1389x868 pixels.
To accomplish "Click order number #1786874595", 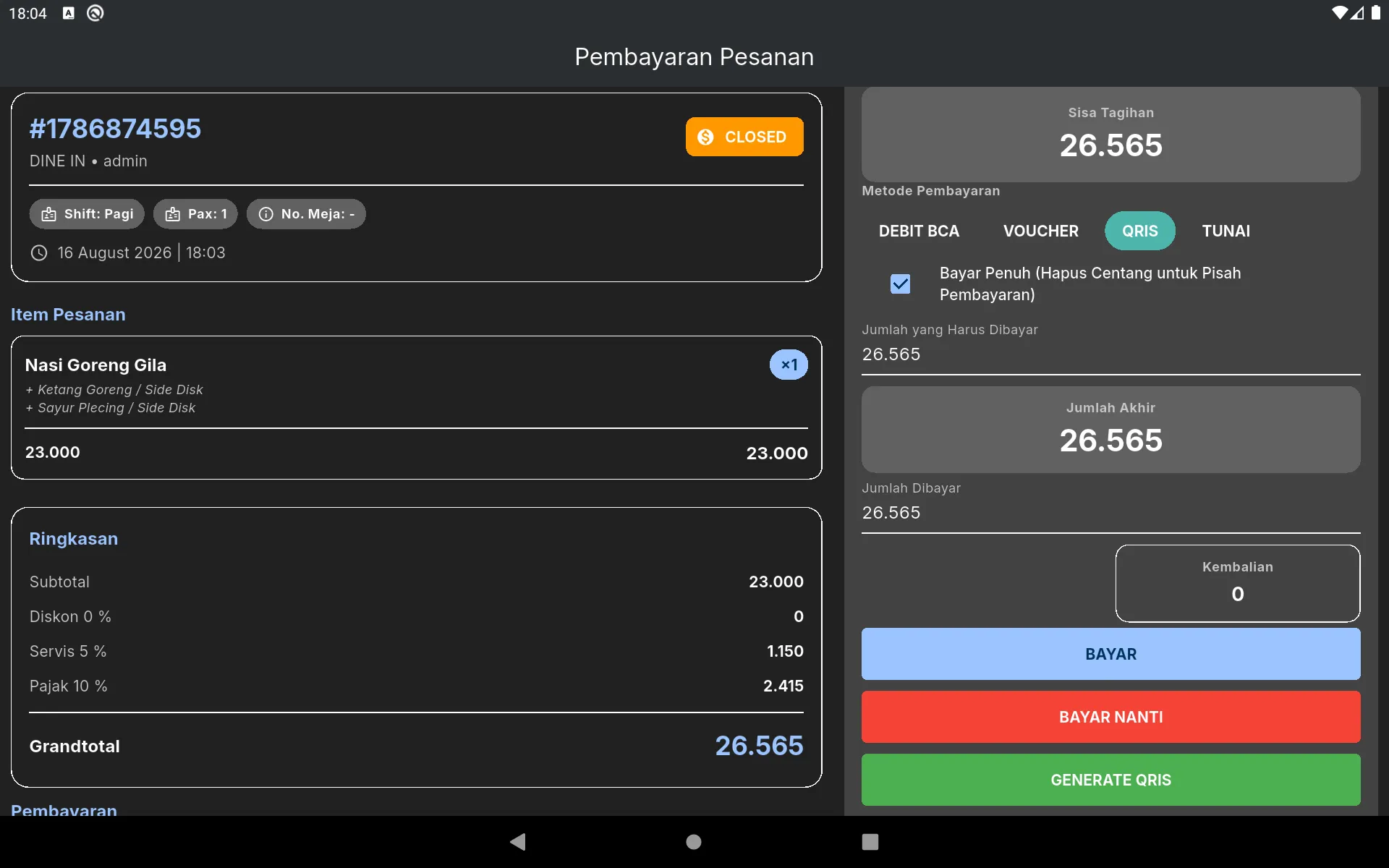I will (115, 129).
